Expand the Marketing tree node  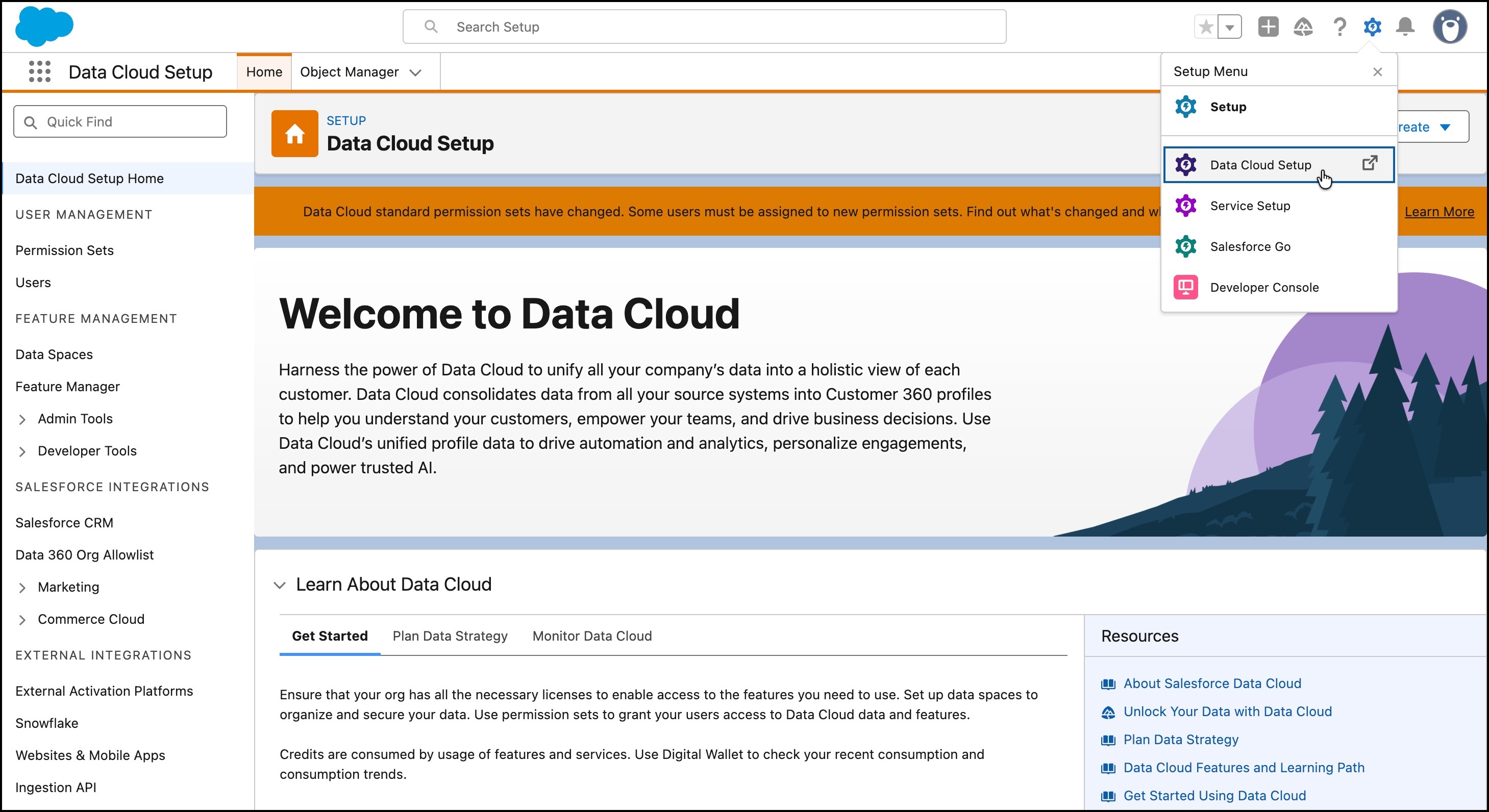pyautogui.click(x=22, y=588)
